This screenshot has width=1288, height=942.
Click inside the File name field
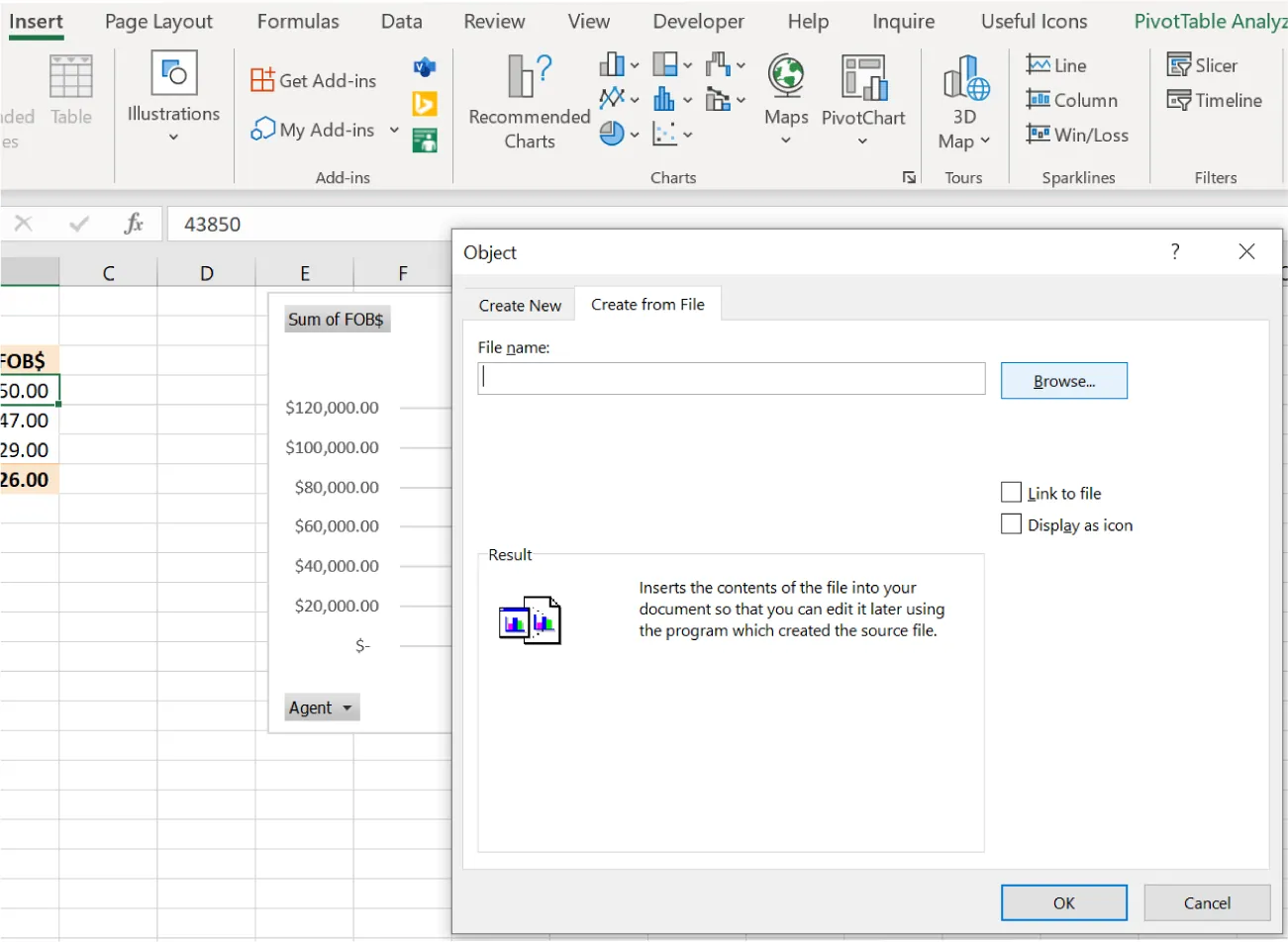tap(731, 378)
